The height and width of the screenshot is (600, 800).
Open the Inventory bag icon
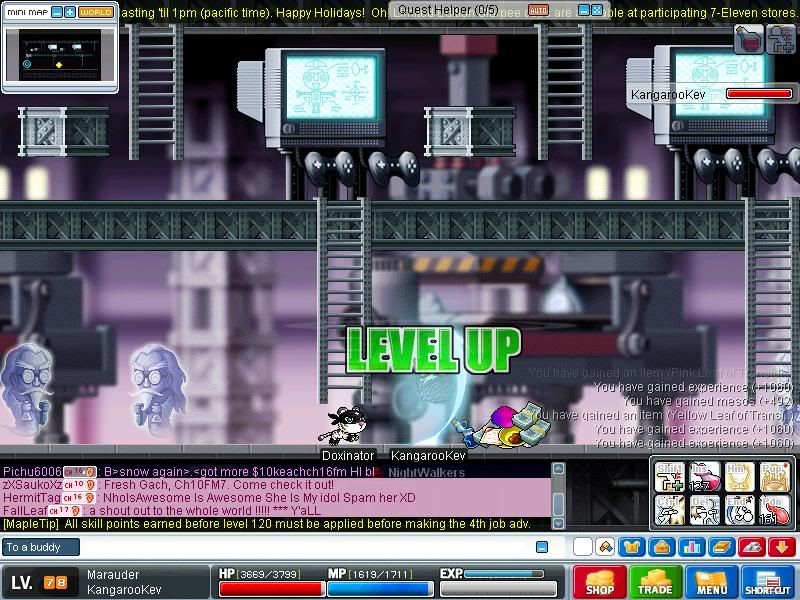tap(662, 547)
